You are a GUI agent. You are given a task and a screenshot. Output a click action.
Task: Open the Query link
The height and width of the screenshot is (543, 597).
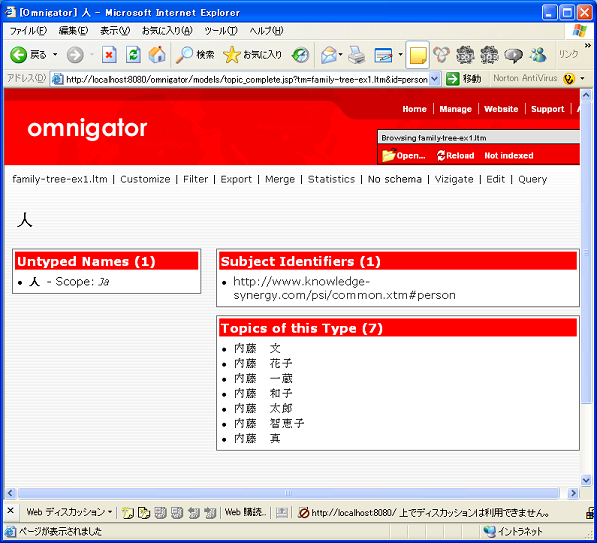pos(532,179)
